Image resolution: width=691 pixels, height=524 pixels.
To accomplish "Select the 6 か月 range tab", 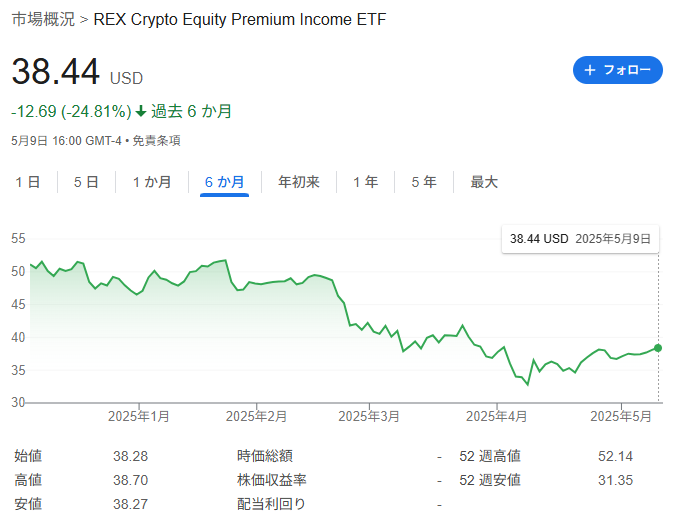I will pyautogui.click(x=224, y=182).
